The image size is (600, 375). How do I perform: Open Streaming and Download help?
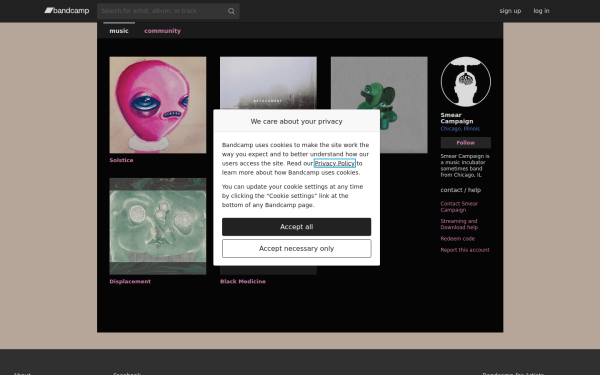(459, 224)
